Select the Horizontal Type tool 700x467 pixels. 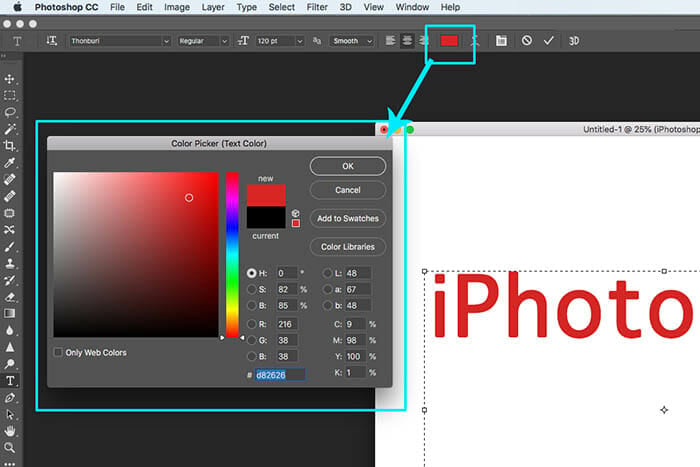(x=9, y=381)
